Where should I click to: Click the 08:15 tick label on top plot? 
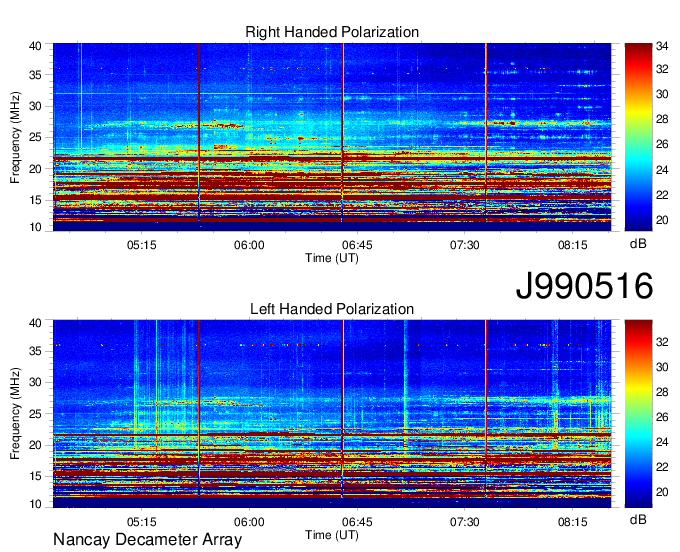point(572,245)
